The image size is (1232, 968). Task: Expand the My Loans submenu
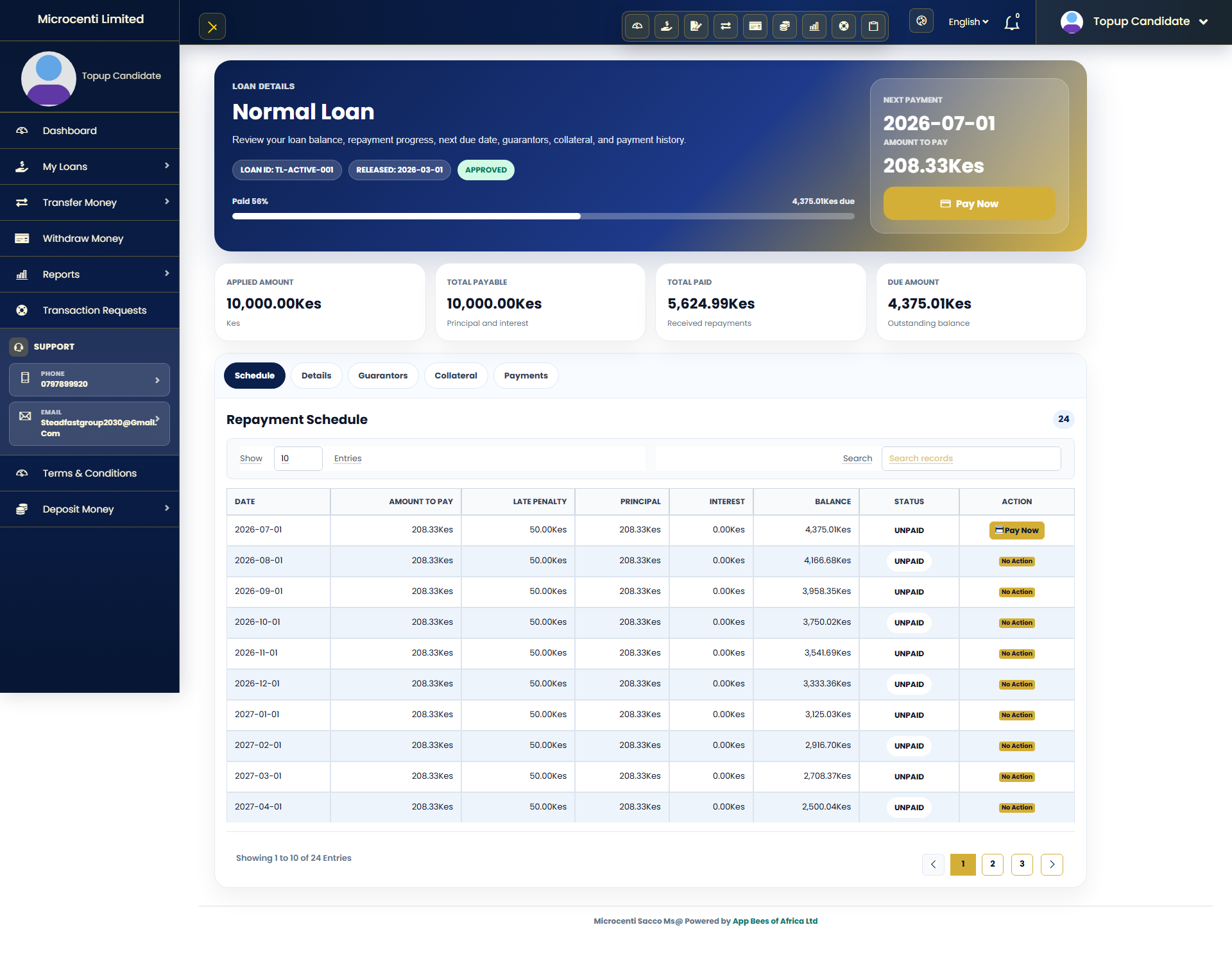point(167,166)
